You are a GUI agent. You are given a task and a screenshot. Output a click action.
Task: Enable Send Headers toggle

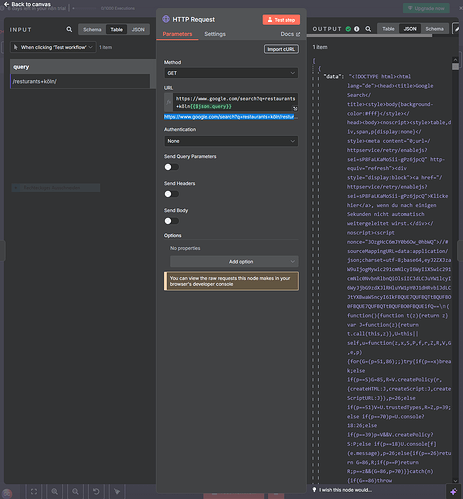point(171,194)
